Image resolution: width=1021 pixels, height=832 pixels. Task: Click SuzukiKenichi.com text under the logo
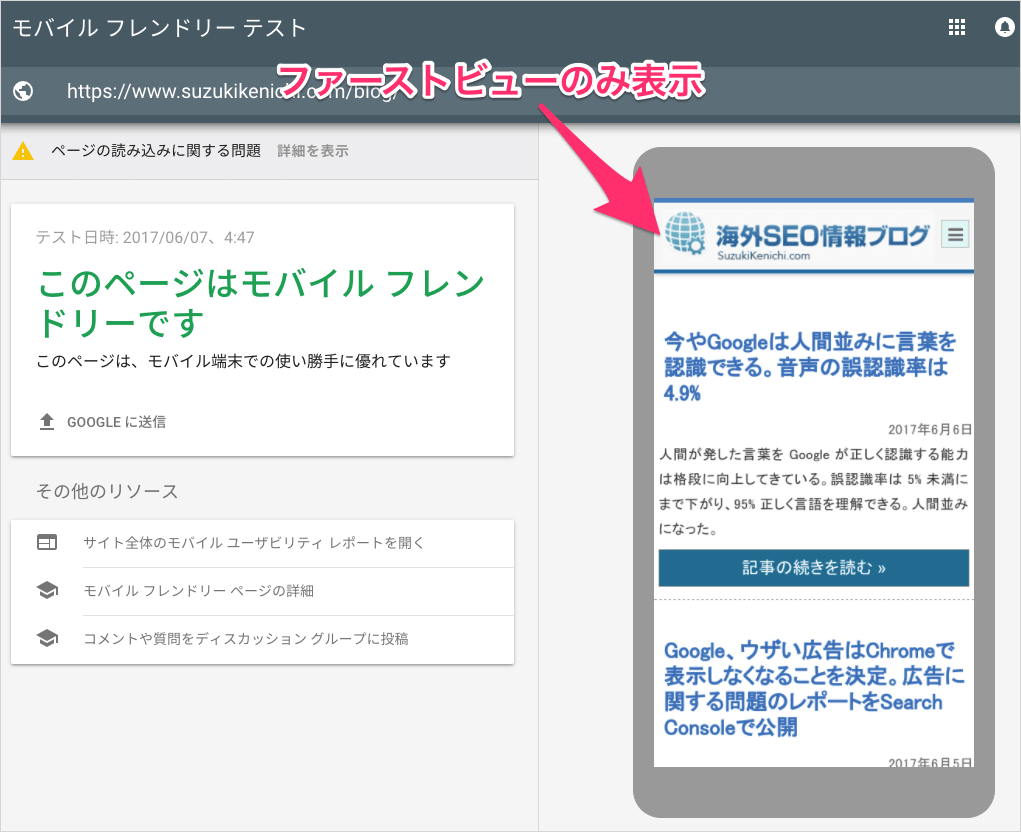763,256
